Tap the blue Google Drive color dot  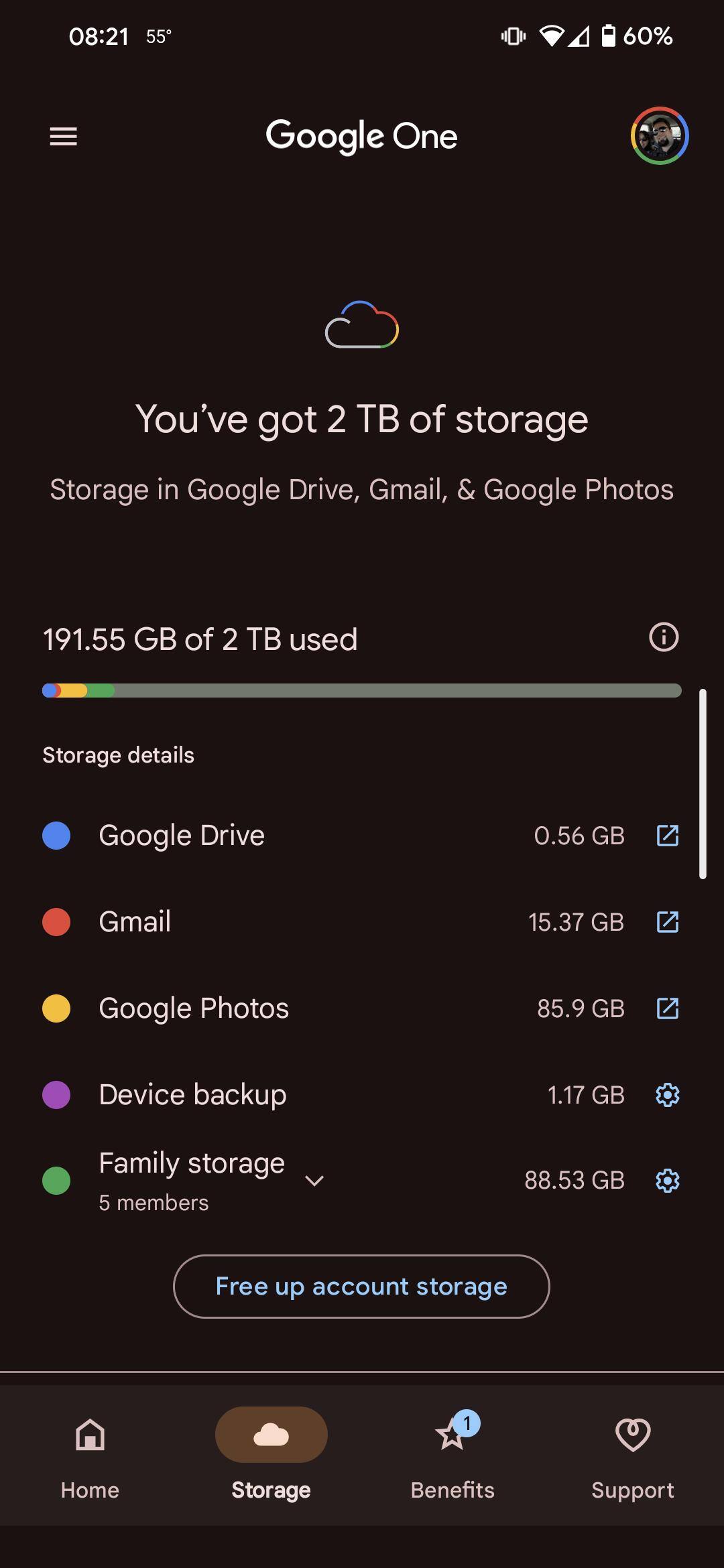coord(56,836)
